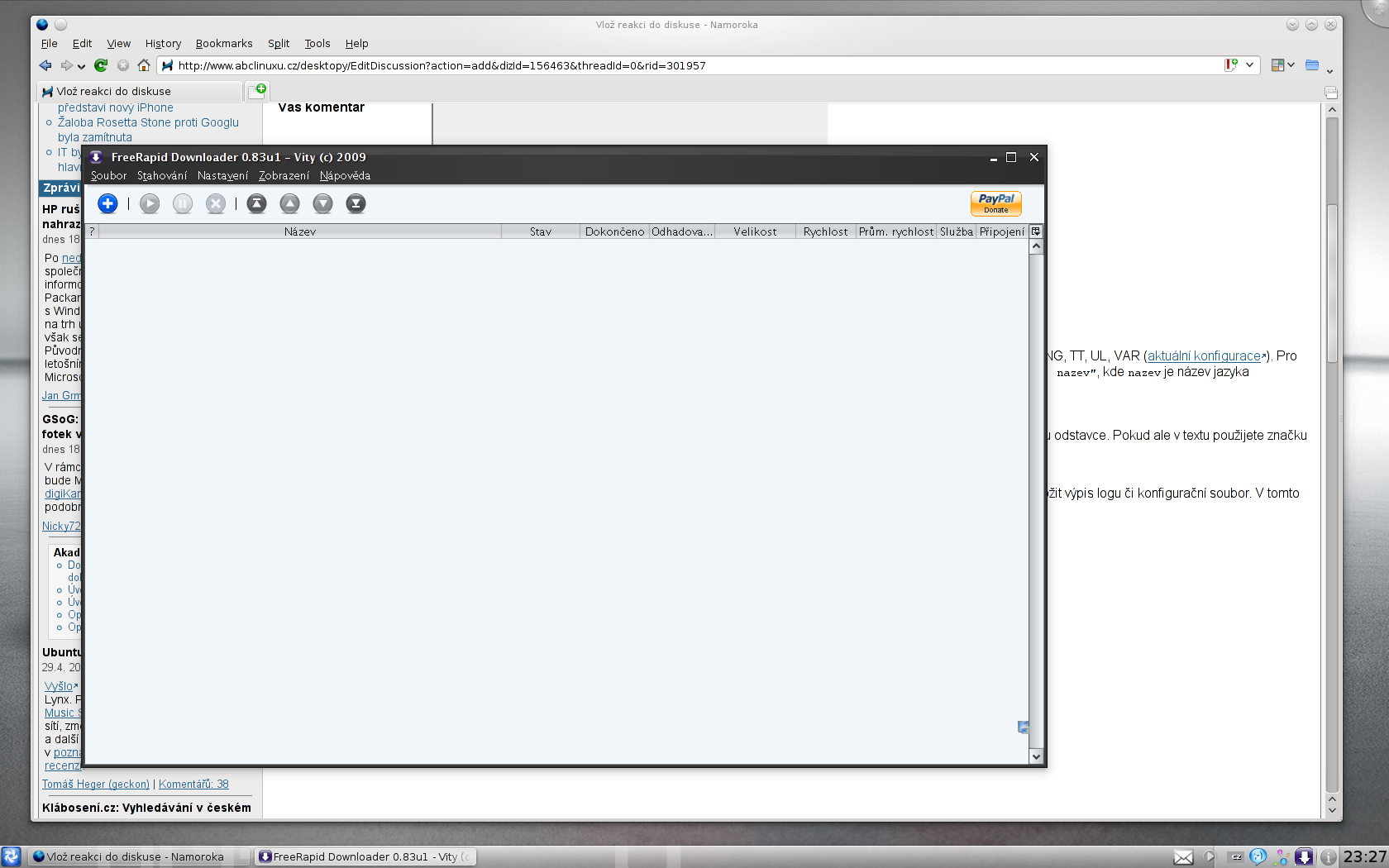1389x868 pixels.
Task: Open the browser File menu
Action: pyautogui.click(x=50, y=43)
